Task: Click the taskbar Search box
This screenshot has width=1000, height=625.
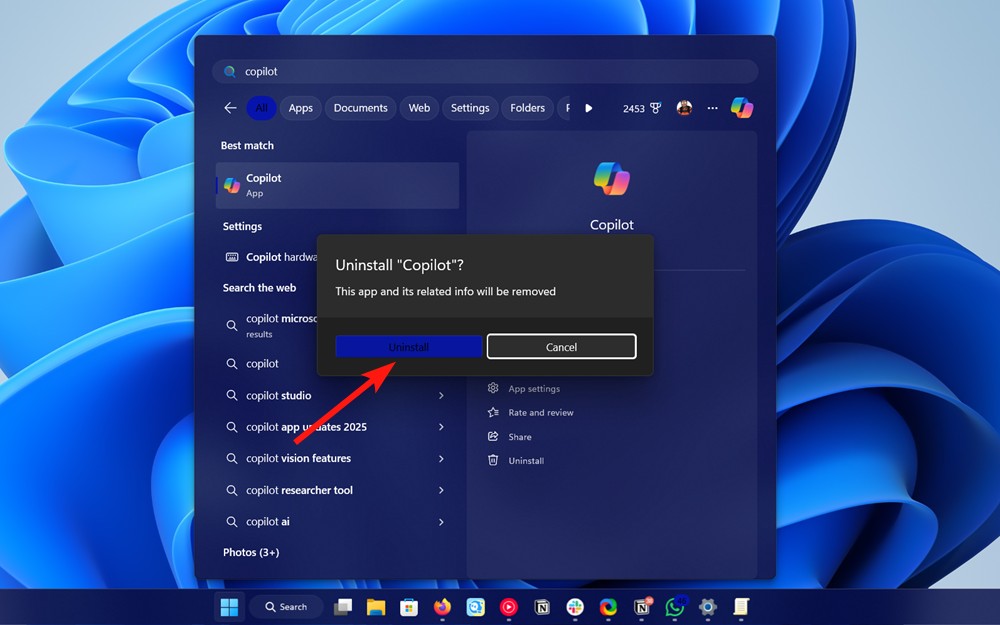Action: tap(286, 607)
